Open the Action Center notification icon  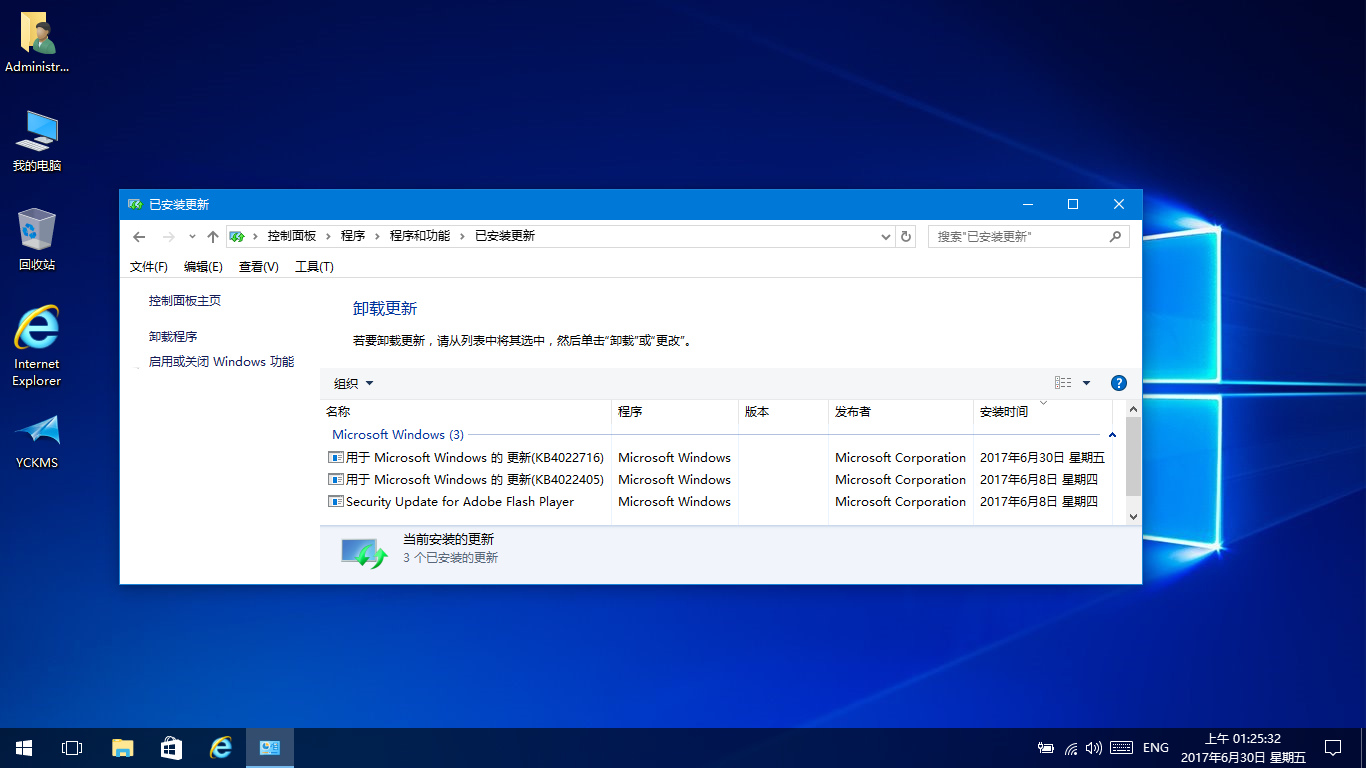[1333, 748]
